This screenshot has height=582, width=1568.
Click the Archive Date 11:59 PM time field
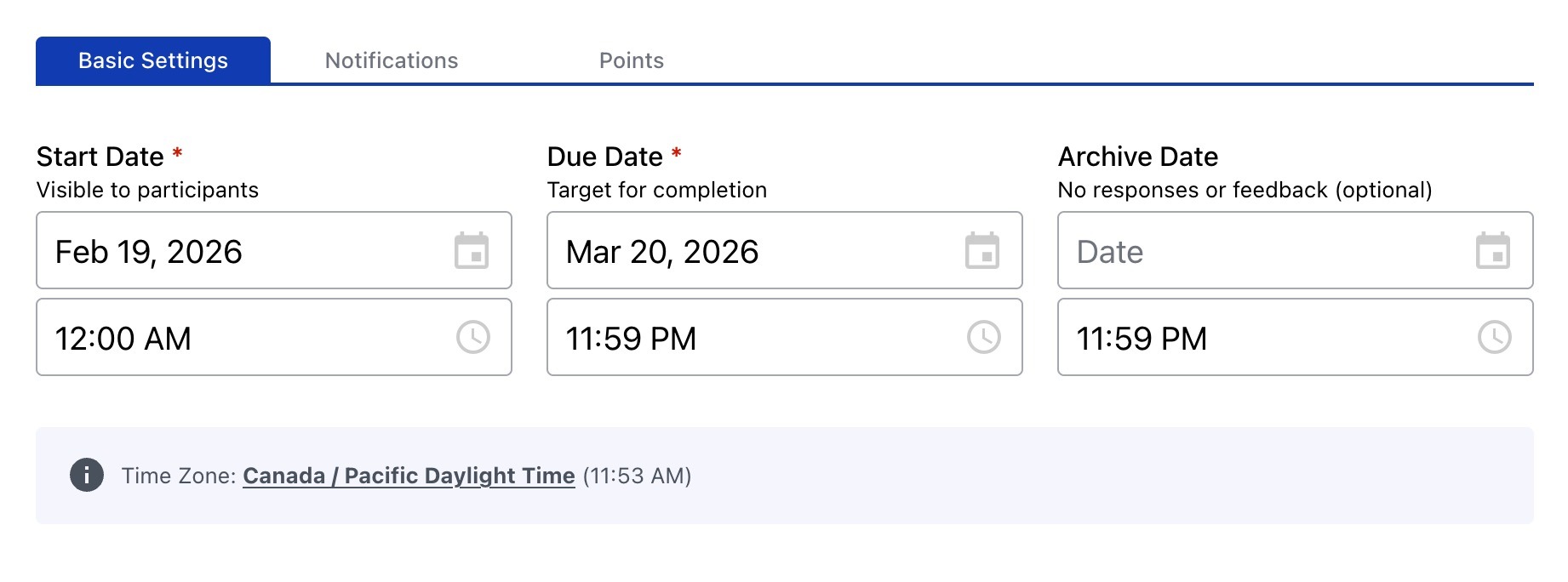point(1260,338)
